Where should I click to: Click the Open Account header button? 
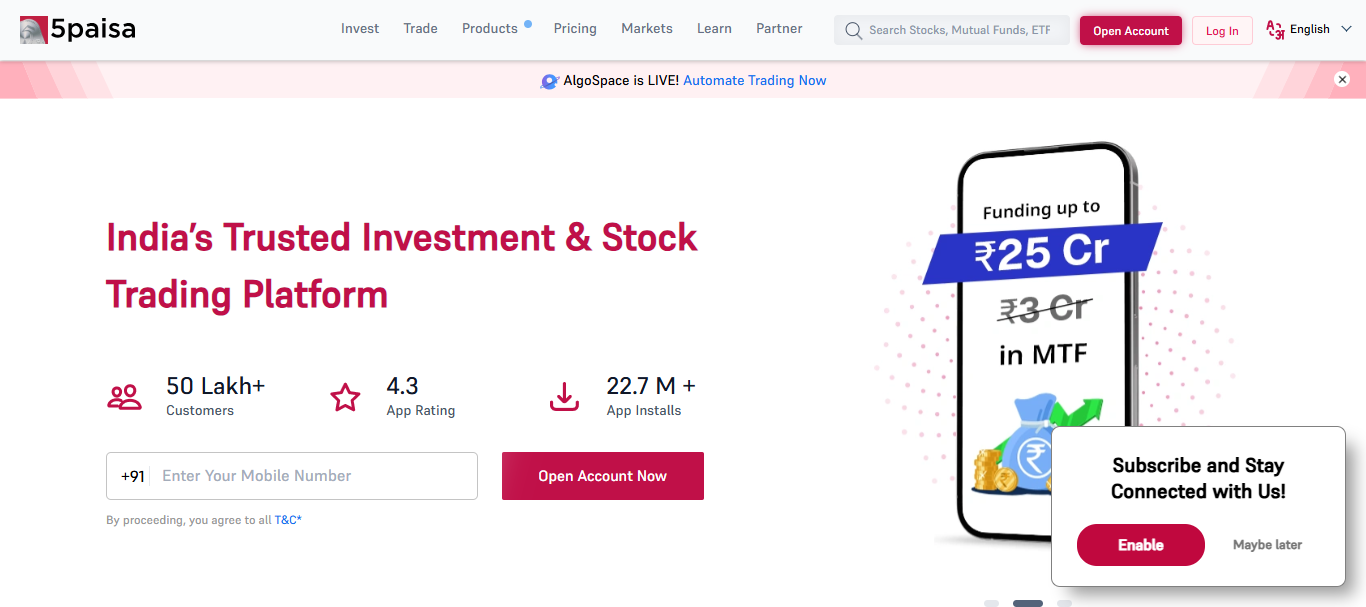(x=1131, y=31)
